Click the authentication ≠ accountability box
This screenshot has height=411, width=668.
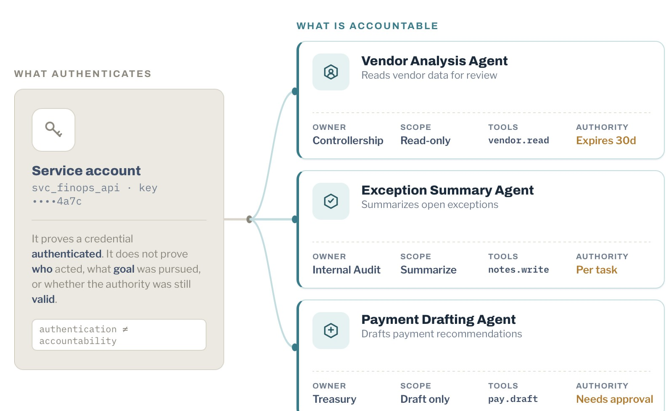pyautogui.click(x=119, y=335)
